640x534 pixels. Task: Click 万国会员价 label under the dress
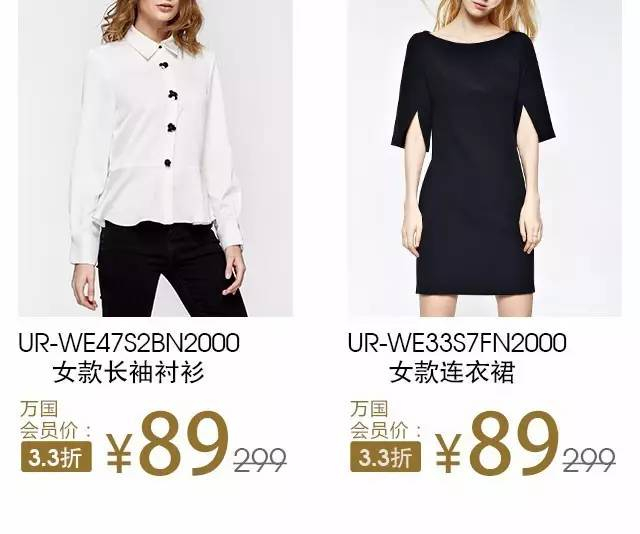pos(385,420)
